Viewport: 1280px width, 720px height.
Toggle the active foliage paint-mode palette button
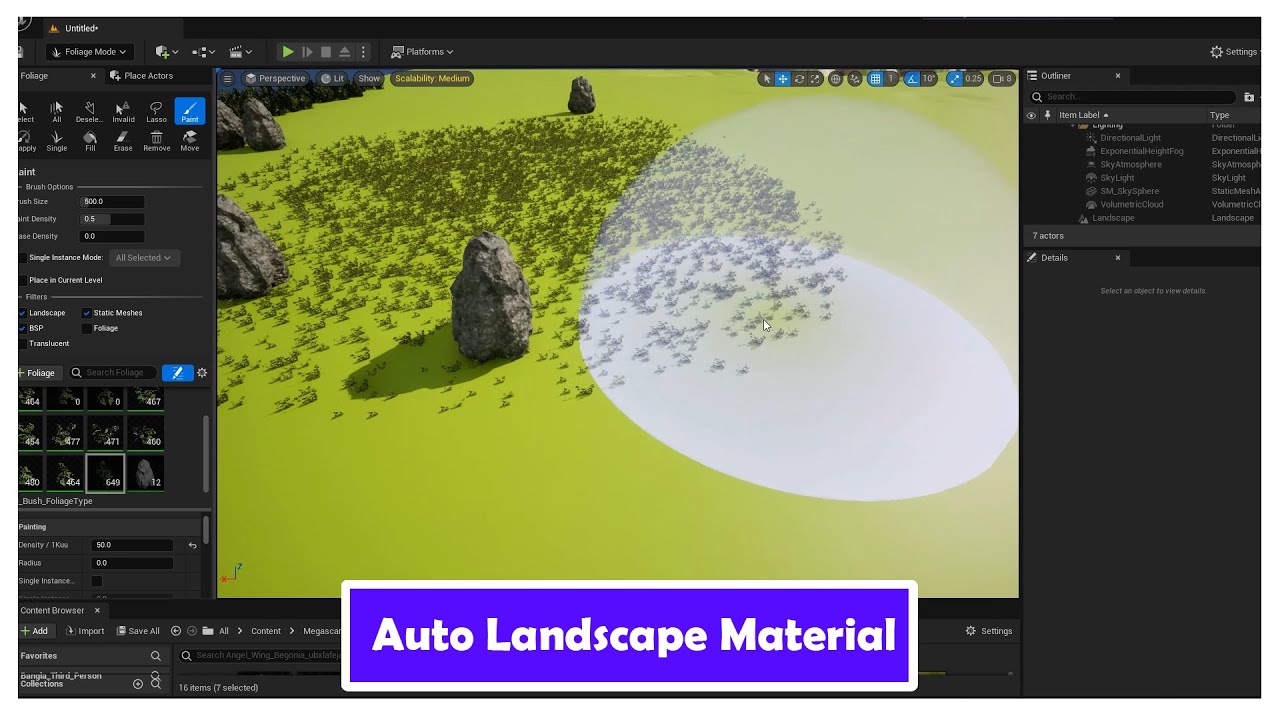click(x=177, y=373)
